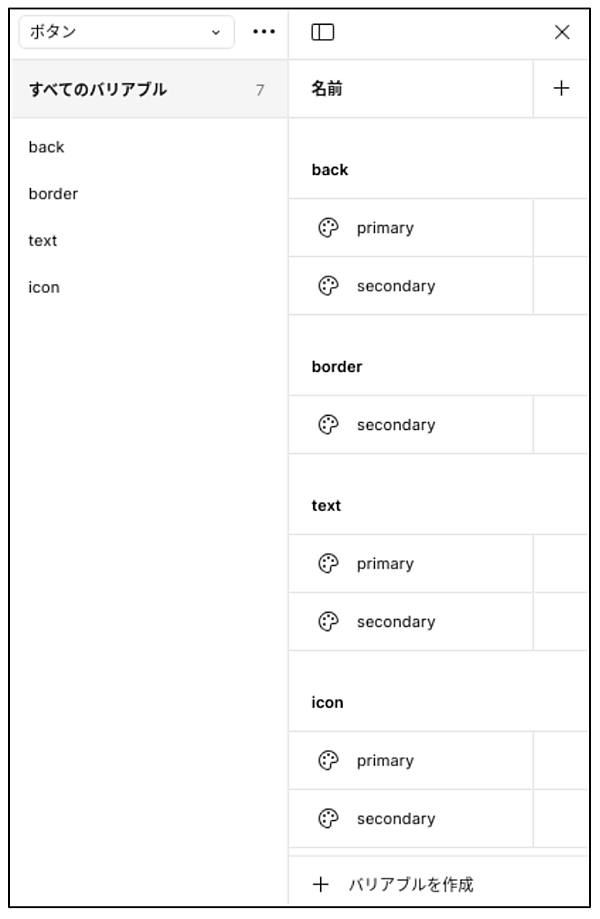This screenshot has width=600, height=919.
Task: Open the three-dot more options menu
Action: [x=263, y=32]
